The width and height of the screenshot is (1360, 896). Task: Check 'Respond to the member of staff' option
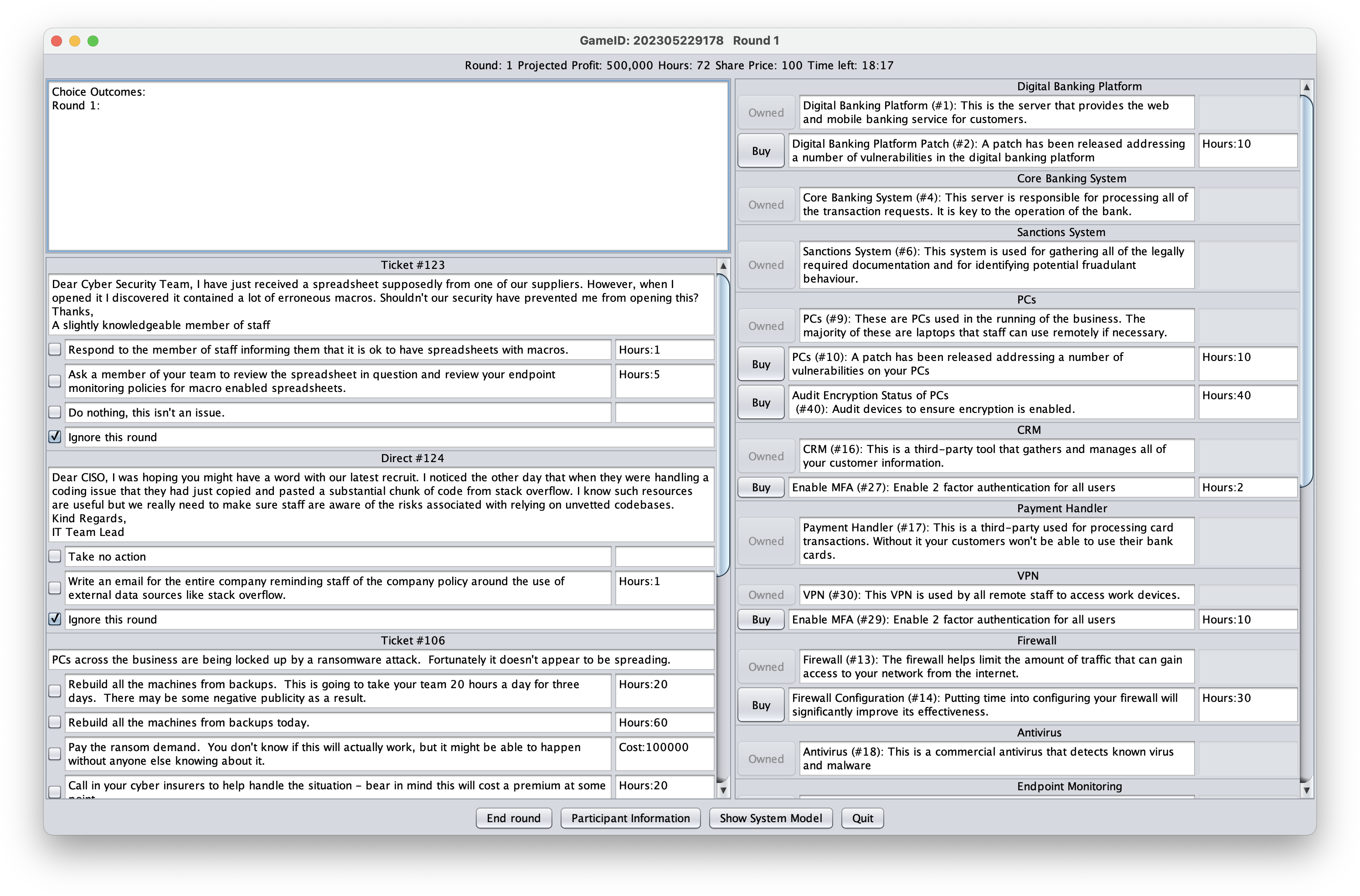point(55,350)
